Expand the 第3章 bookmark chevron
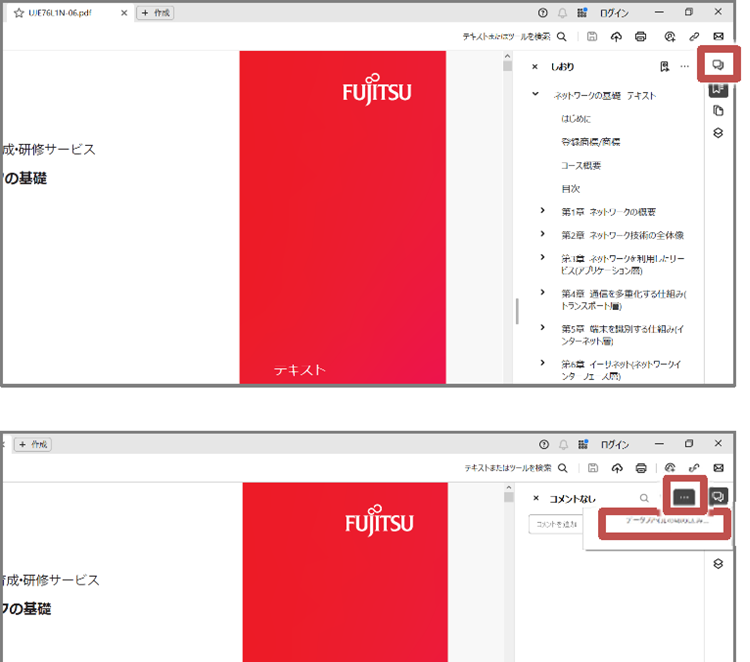This screenshot has height=662, width=750. click(x=542, y=257)
